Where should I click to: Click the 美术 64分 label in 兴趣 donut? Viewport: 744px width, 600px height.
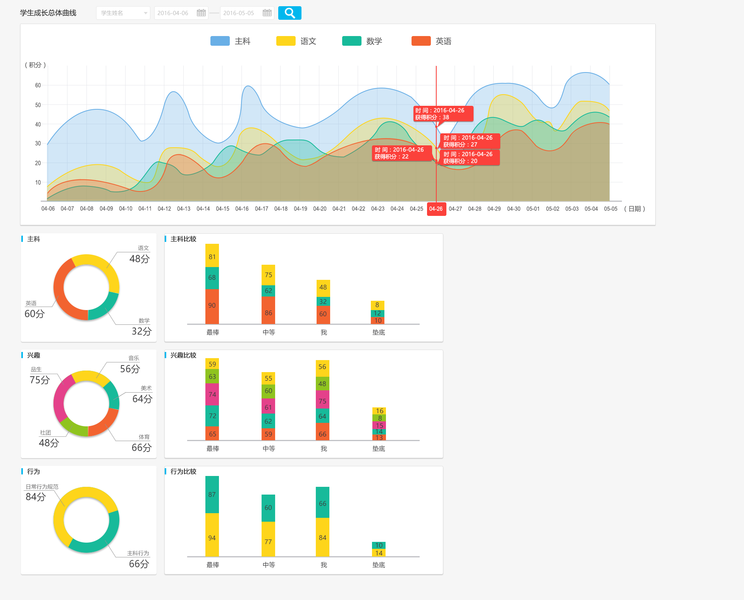click(x=142, y=395)
